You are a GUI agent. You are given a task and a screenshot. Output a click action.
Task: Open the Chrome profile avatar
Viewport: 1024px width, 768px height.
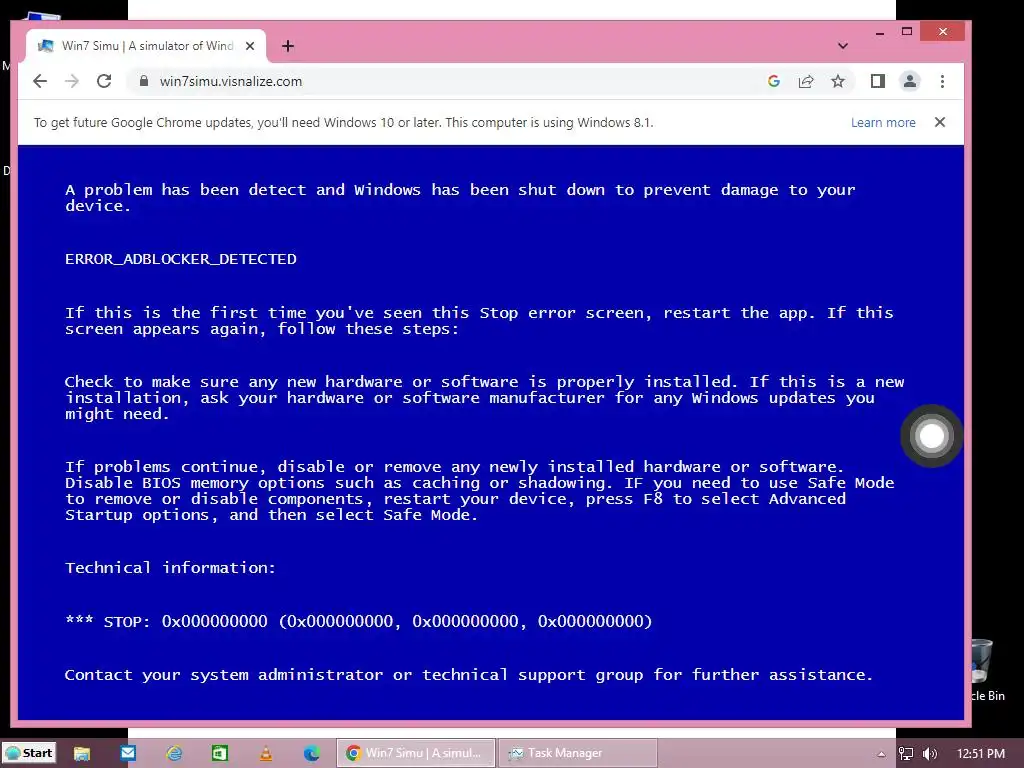(x=910, y=81)
